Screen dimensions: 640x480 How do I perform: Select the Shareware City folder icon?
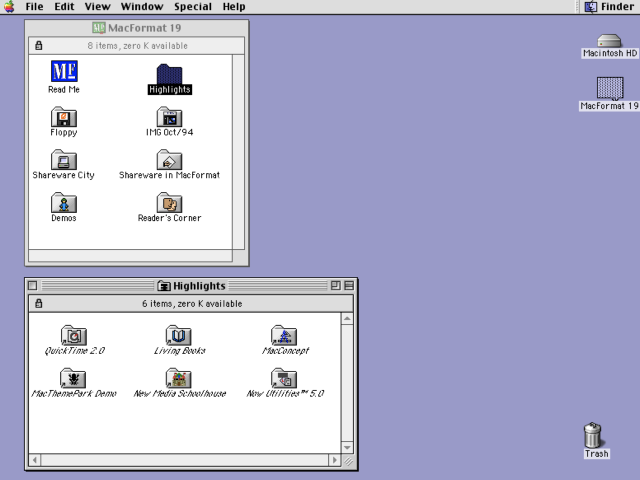click(x=64, y=160)
